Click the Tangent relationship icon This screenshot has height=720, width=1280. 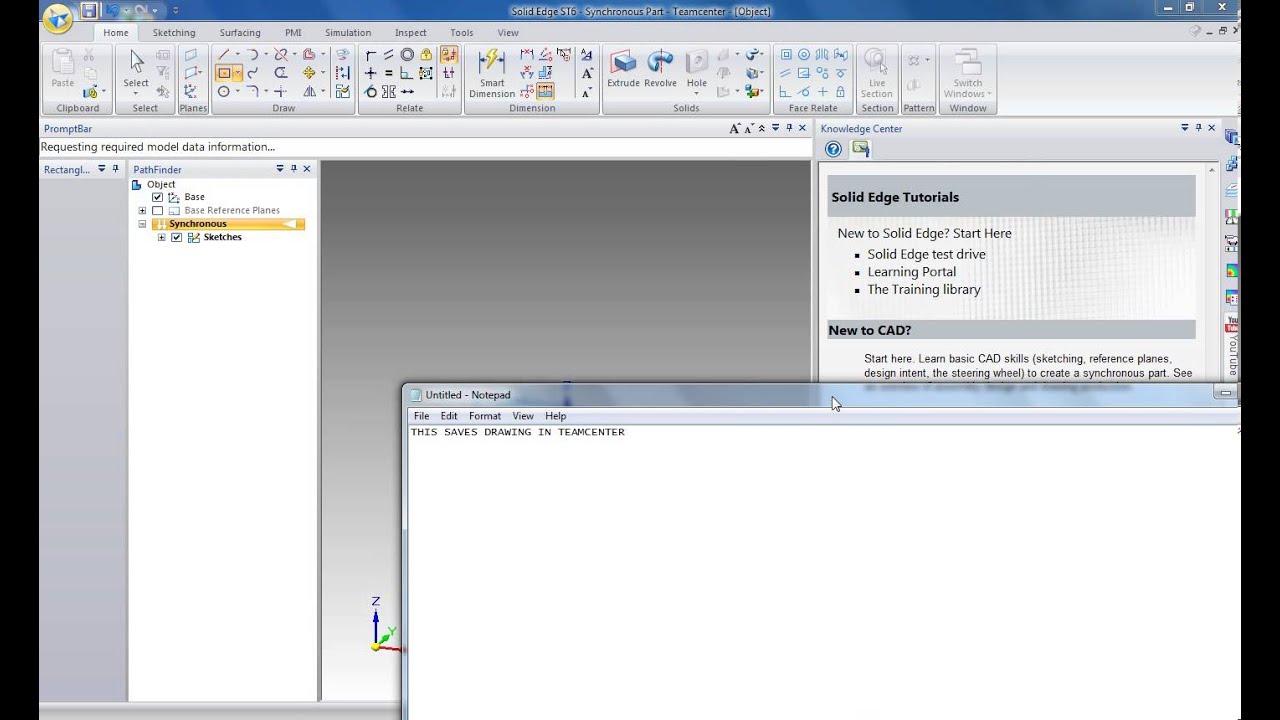(x=371, y=91)
